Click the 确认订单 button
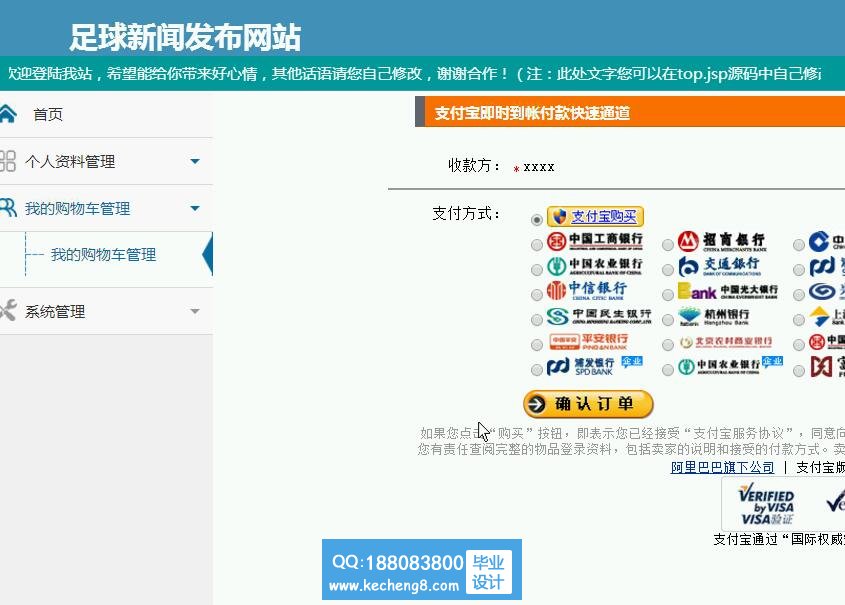The image size is (845, 605). (588, 404)
